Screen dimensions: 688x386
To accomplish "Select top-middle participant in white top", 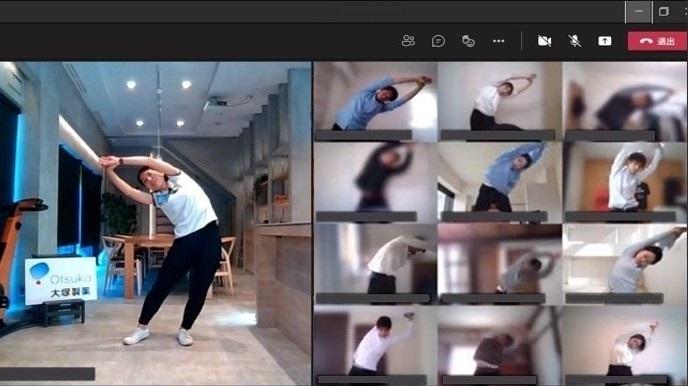I will coord(500,101).
